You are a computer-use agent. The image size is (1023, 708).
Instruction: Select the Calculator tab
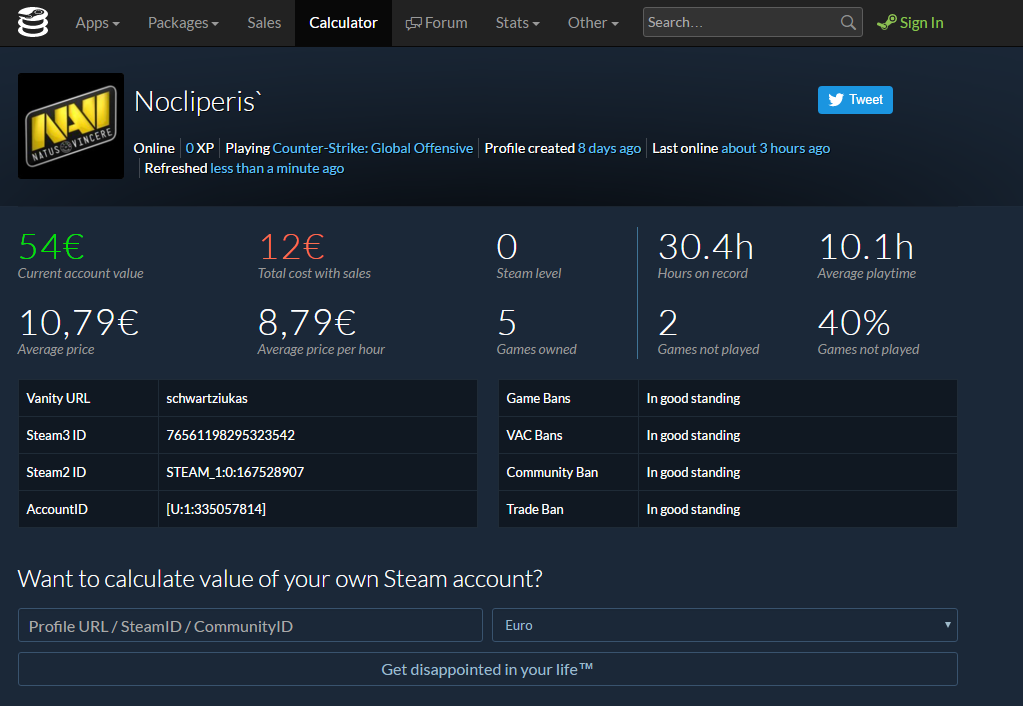click(x=343, y=23)
